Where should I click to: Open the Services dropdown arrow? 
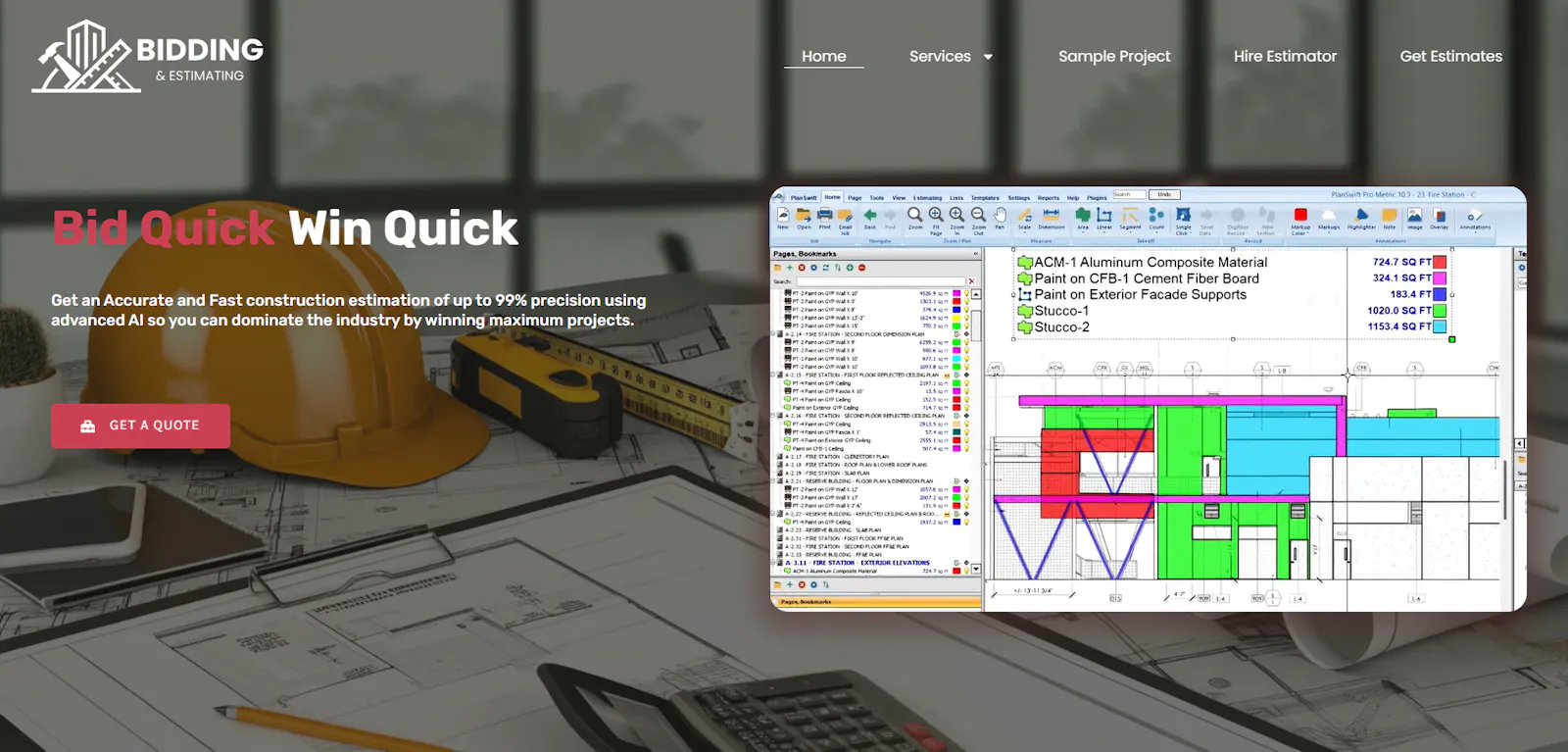(988, 57)
